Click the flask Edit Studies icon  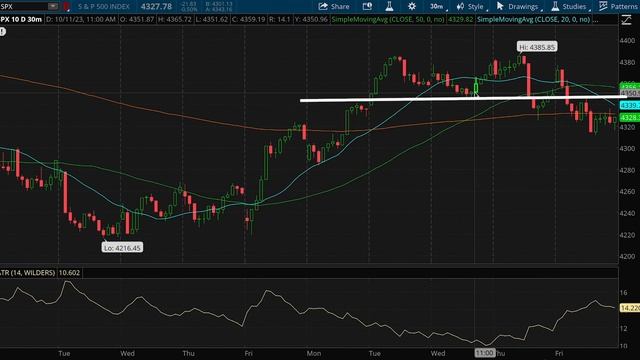(389, 6)
